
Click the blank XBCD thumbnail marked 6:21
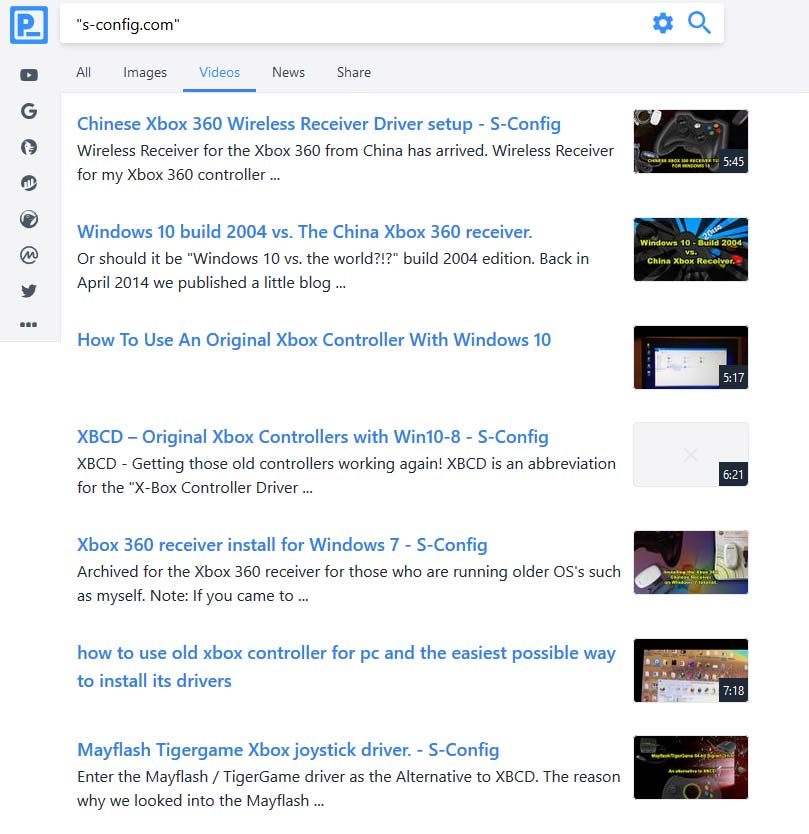[690, 454]
